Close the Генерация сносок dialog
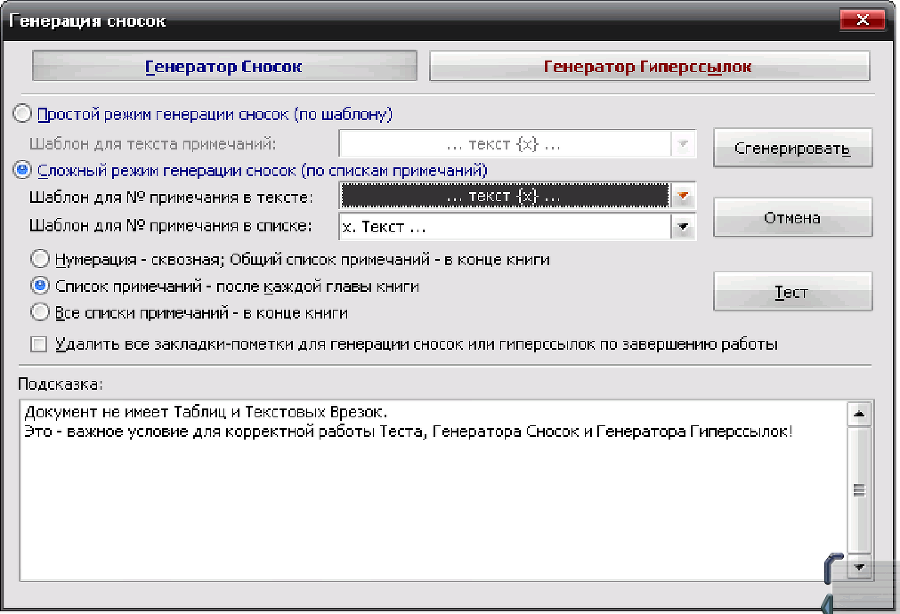Viewport: 900px width, 614px height. tap(862, 18)
